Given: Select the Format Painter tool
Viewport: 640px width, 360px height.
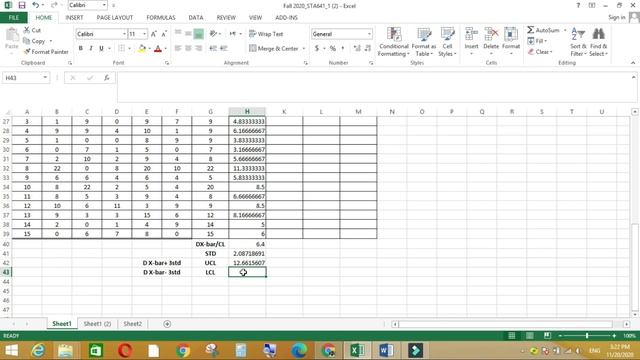Looking at the screenshot, I should pyautogui.click(x=46, y=52).
